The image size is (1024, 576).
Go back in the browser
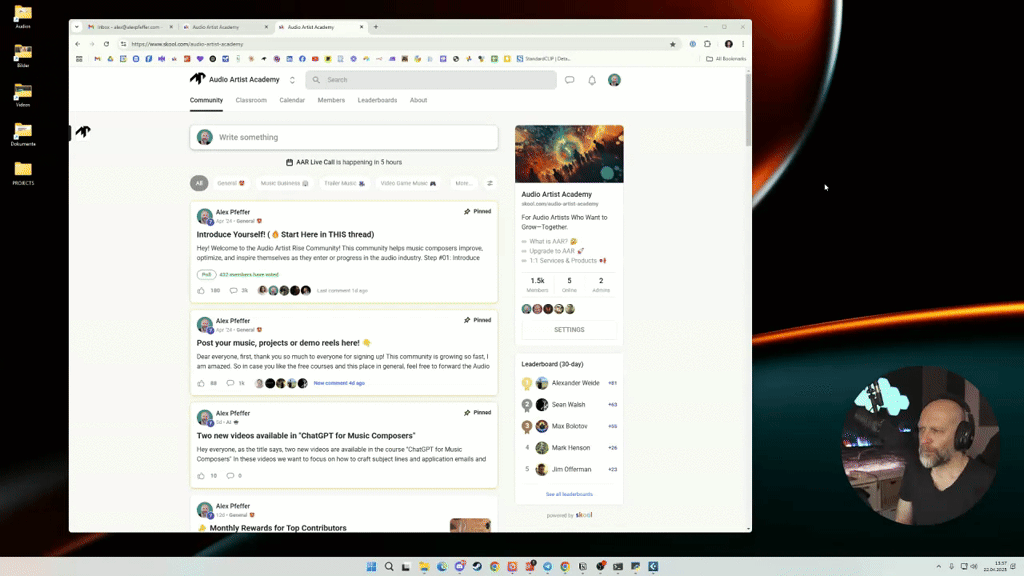click(78, 44)
